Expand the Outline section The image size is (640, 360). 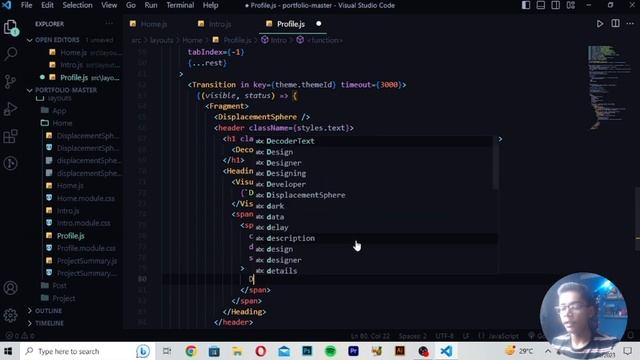pos(48,311)
